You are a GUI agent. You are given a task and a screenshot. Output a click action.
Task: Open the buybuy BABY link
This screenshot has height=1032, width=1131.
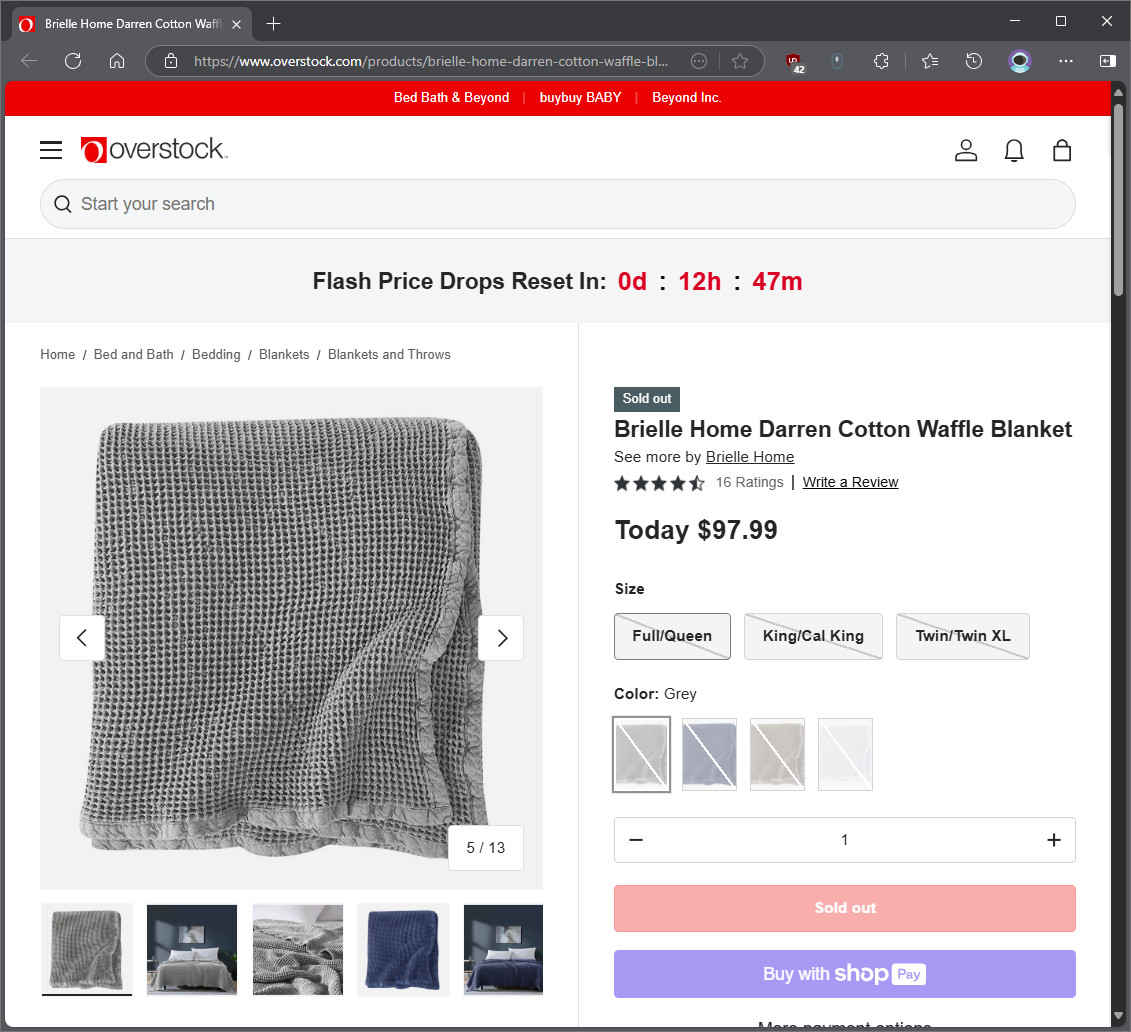pos(580,97)
